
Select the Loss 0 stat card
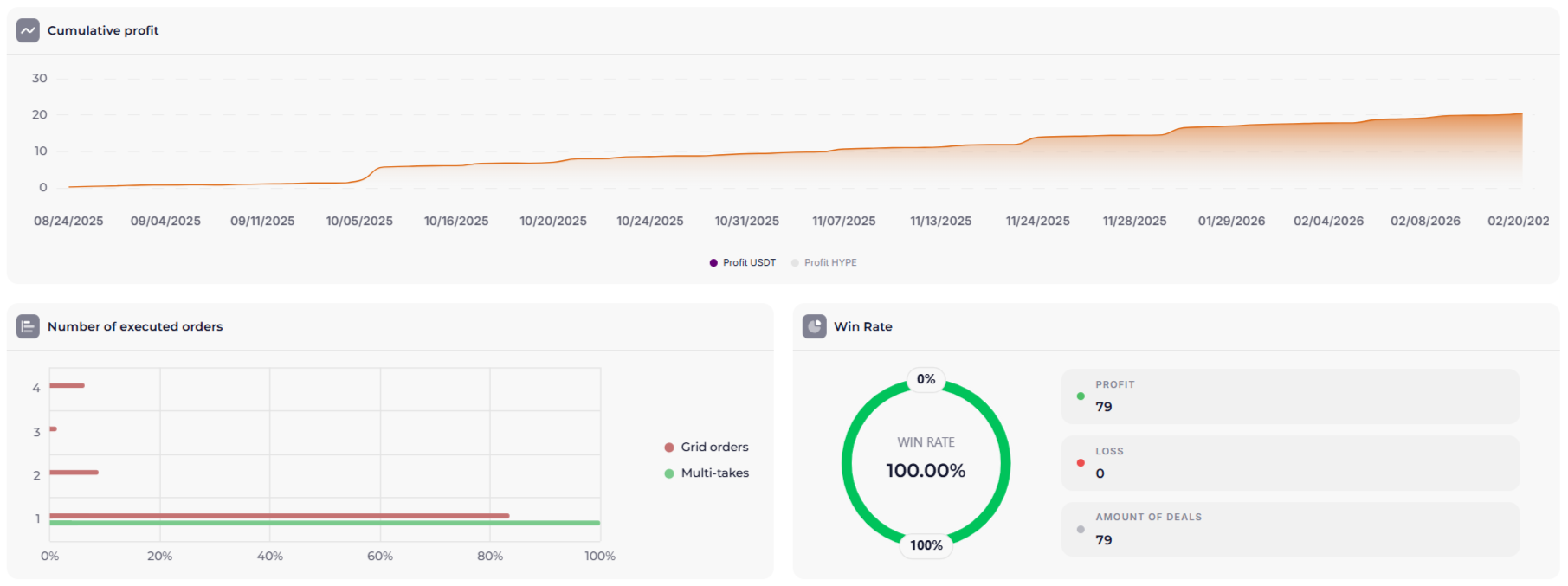point(1290,463)
